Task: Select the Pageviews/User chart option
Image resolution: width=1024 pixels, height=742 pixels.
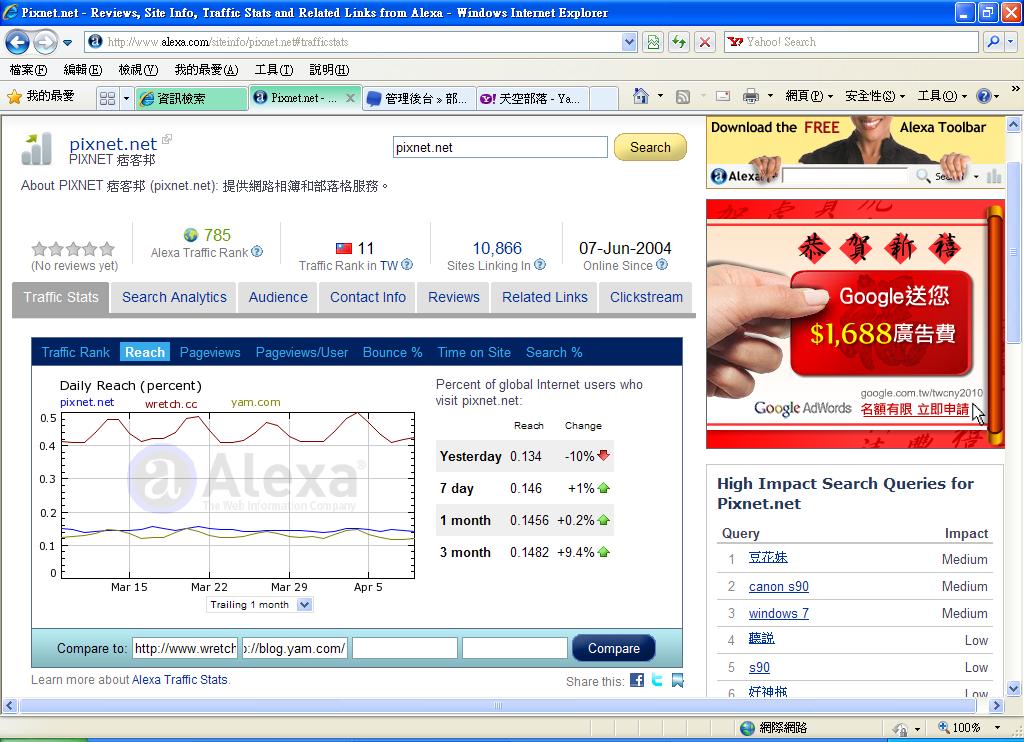Action: (x=302, y=353)
